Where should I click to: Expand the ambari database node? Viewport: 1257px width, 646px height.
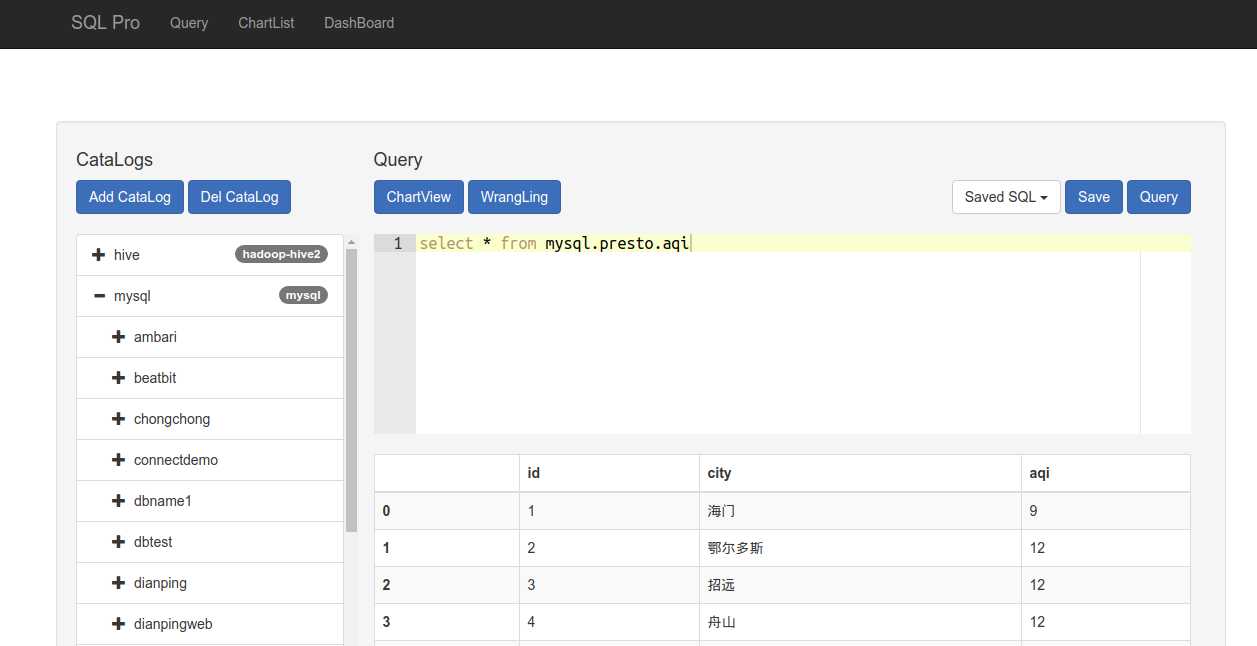pyautogui.click(x=118, y=337)
